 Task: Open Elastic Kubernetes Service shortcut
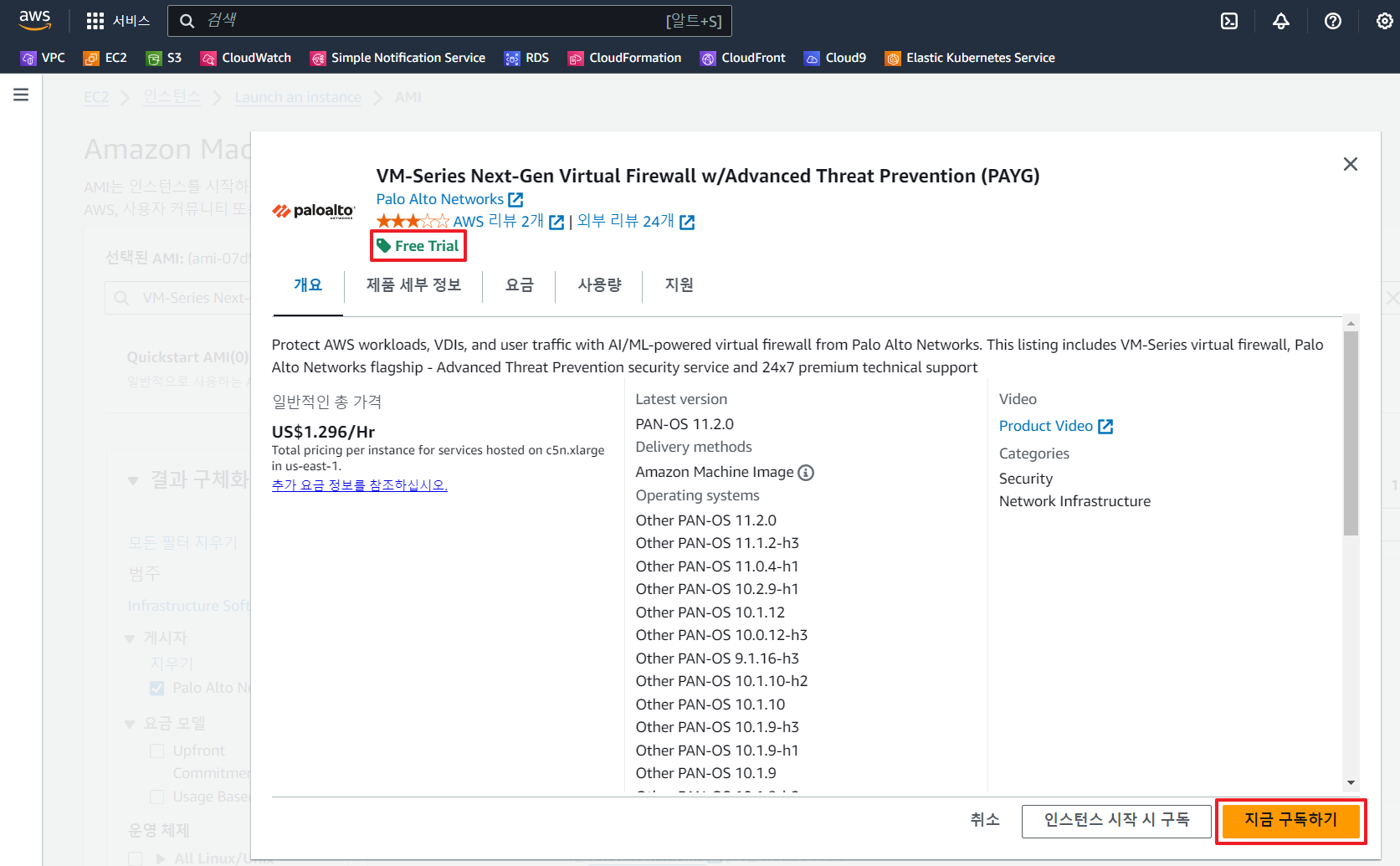point(971,58)
